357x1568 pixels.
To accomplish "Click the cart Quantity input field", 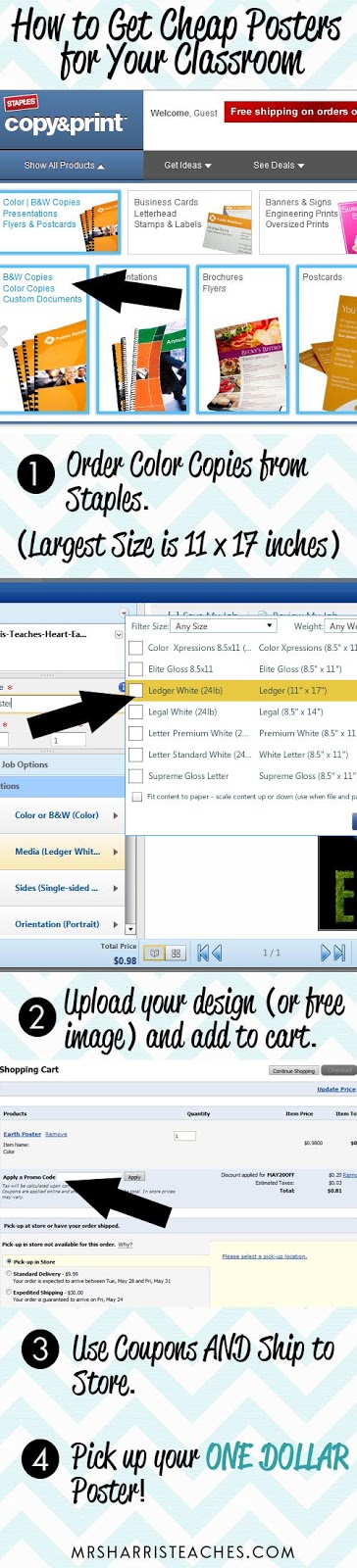I will [184, 1136].
